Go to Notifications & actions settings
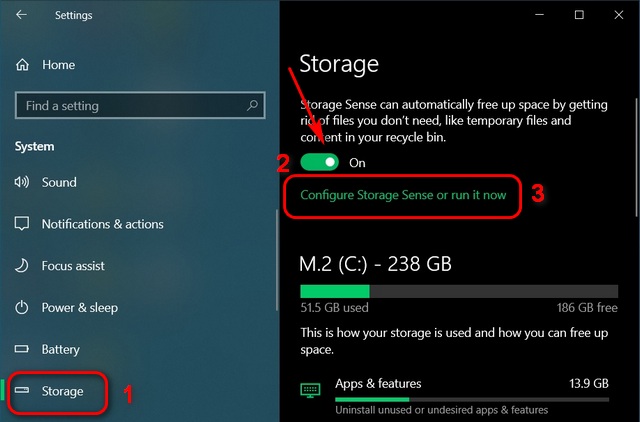The image size is (640, 422). pyautogui.click(x=102, y=224)
